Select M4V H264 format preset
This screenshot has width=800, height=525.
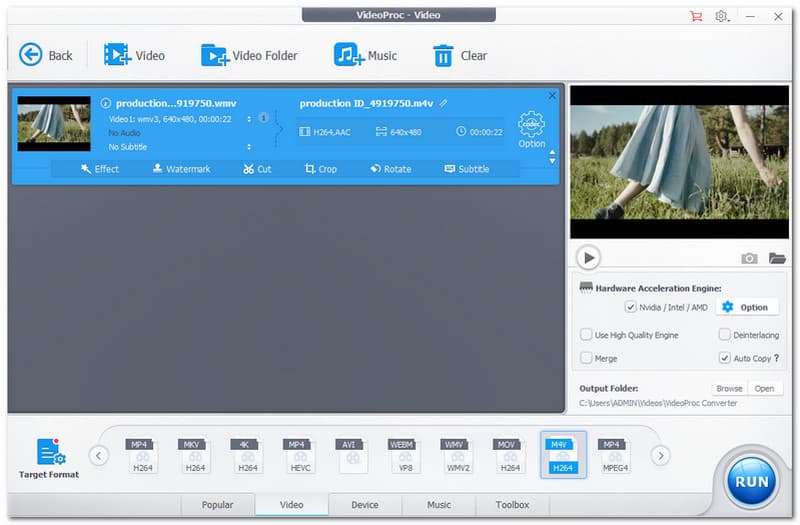563,455
